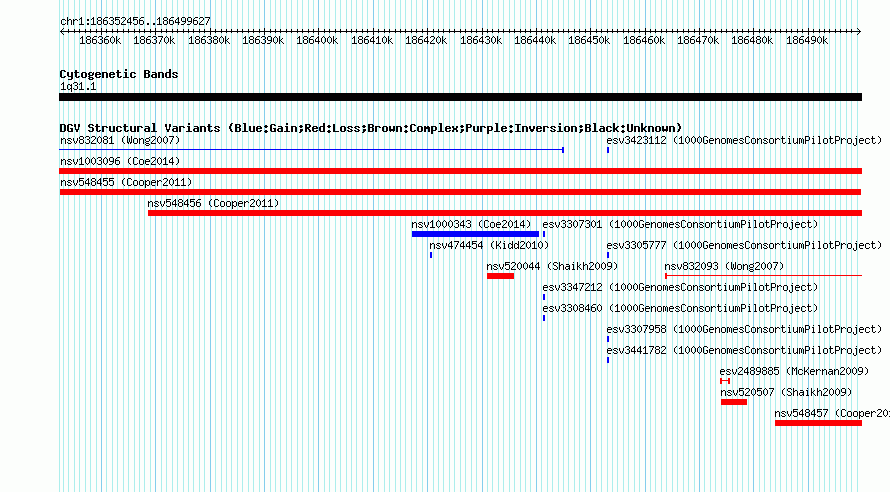Open esv3308460 variant label

[x=680, y=308]
